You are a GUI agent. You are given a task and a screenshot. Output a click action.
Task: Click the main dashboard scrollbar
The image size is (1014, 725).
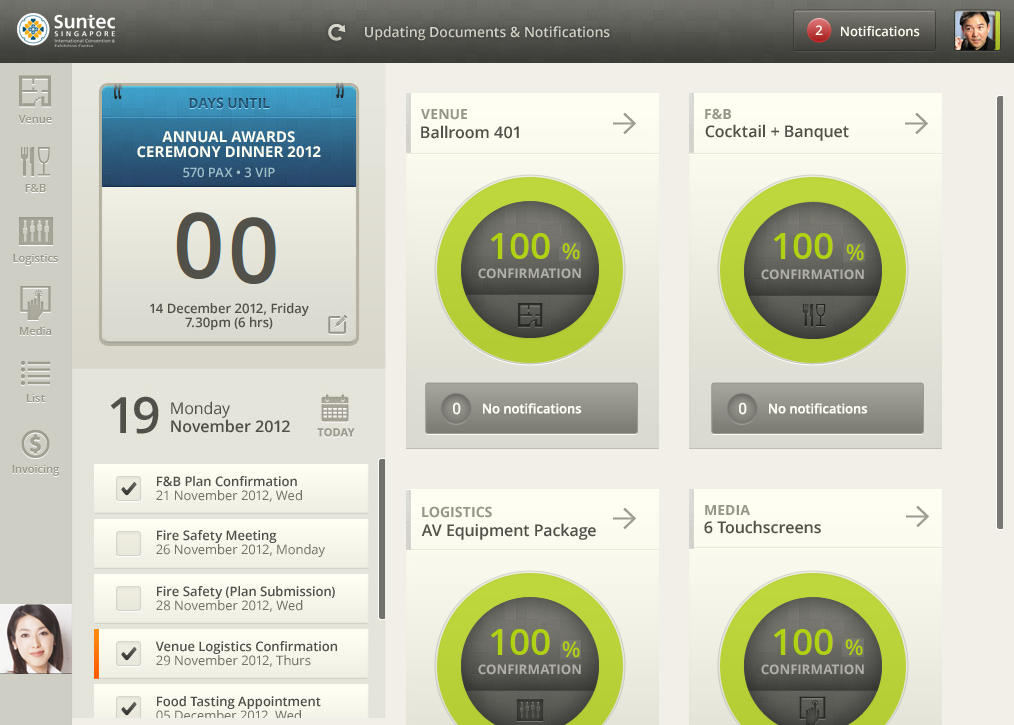1000,312
